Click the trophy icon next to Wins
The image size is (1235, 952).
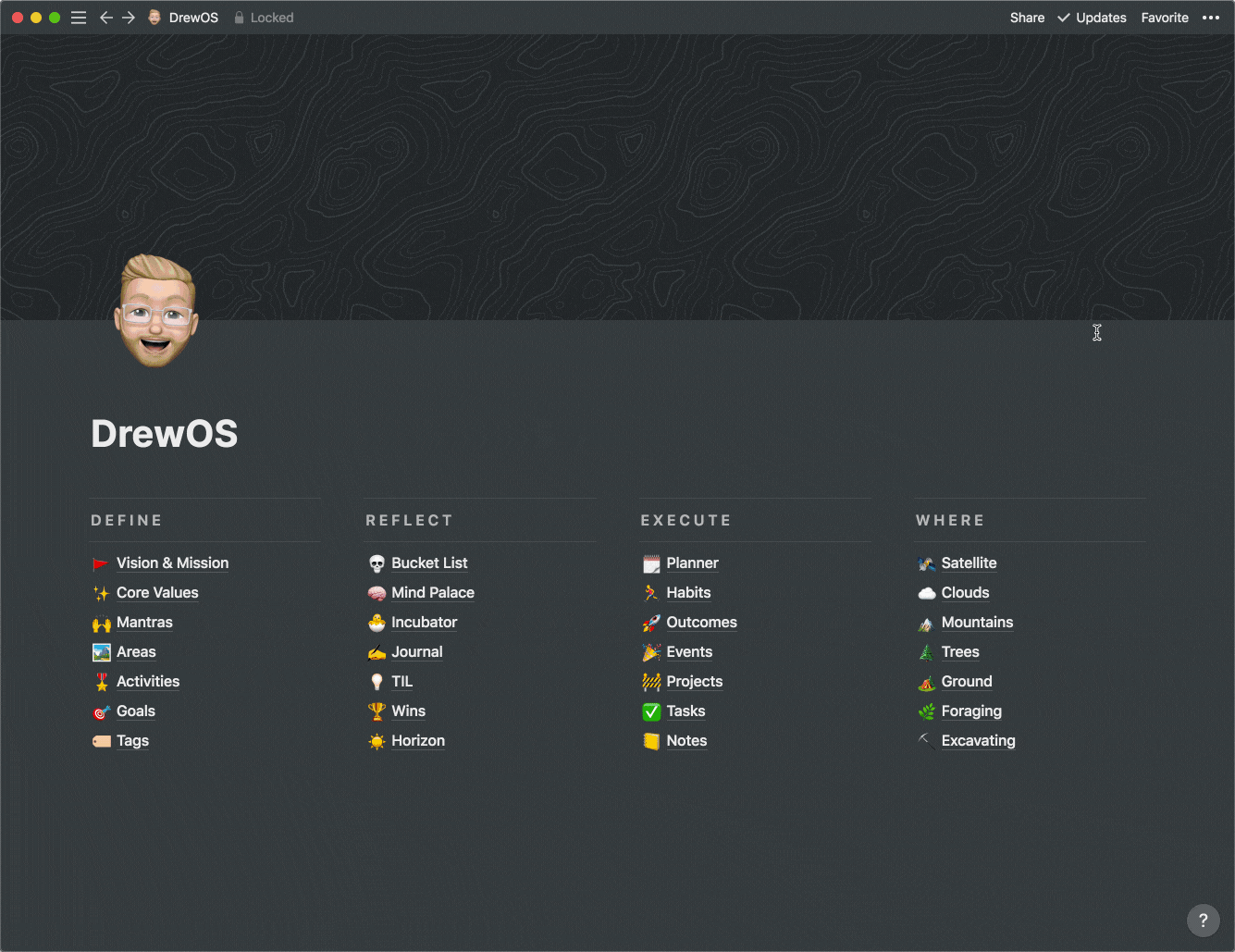pos(377,711)
